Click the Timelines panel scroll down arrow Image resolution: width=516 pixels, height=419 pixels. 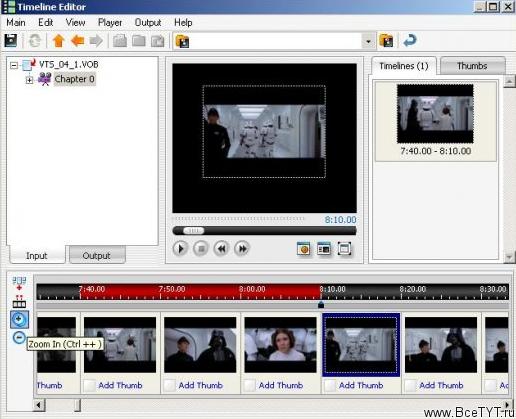click(509, 256)
